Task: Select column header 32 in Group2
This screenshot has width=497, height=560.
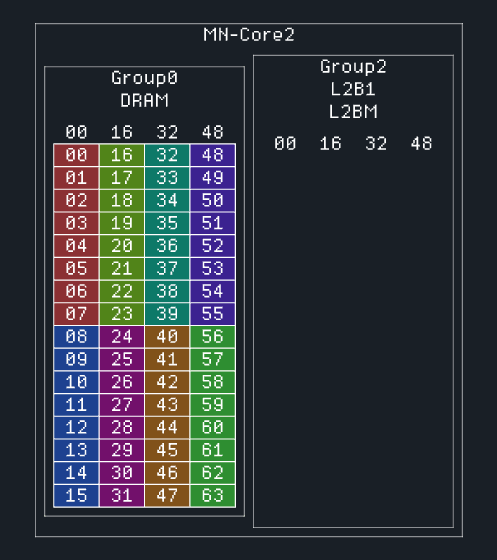Action: tap(376, 144)
